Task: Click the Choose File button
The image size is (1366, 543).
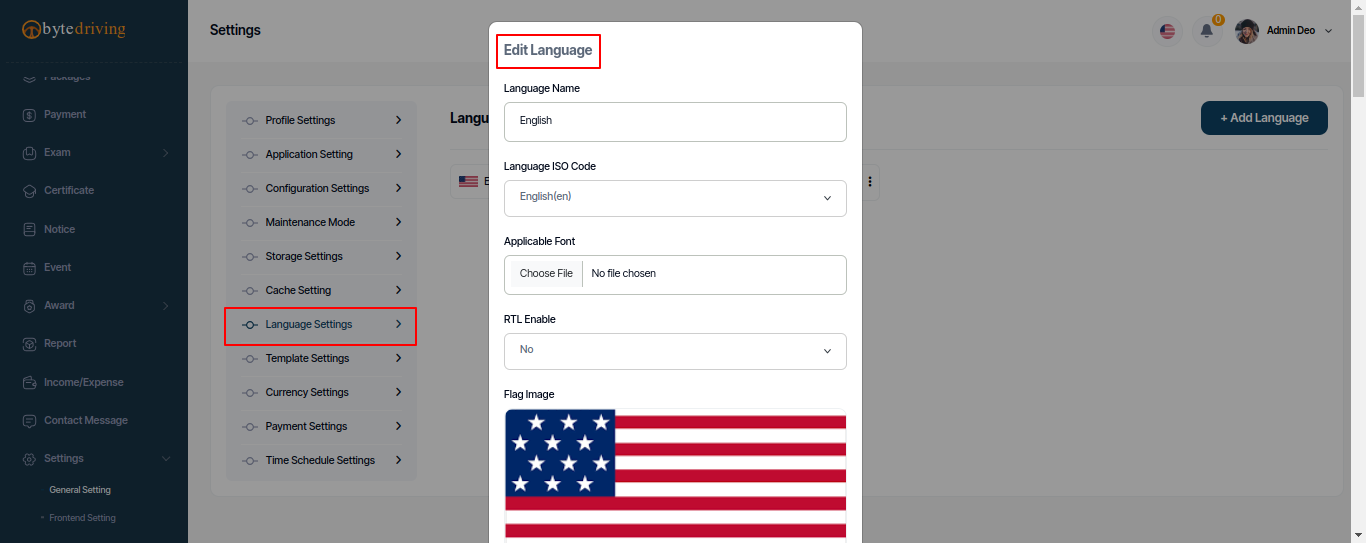Action: coord(546,274)
